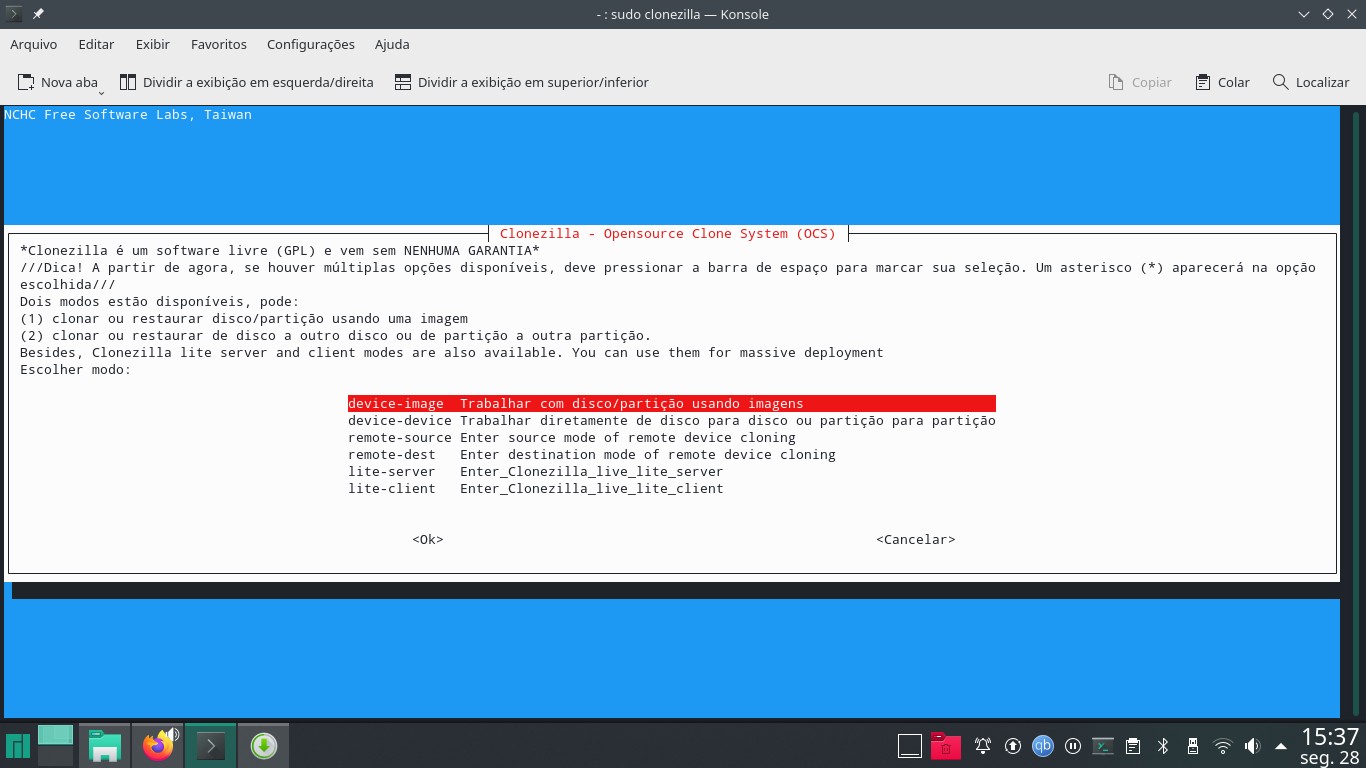The image size is (1366, 768).
Task: Select the device-device mode option
Action: 672,420
